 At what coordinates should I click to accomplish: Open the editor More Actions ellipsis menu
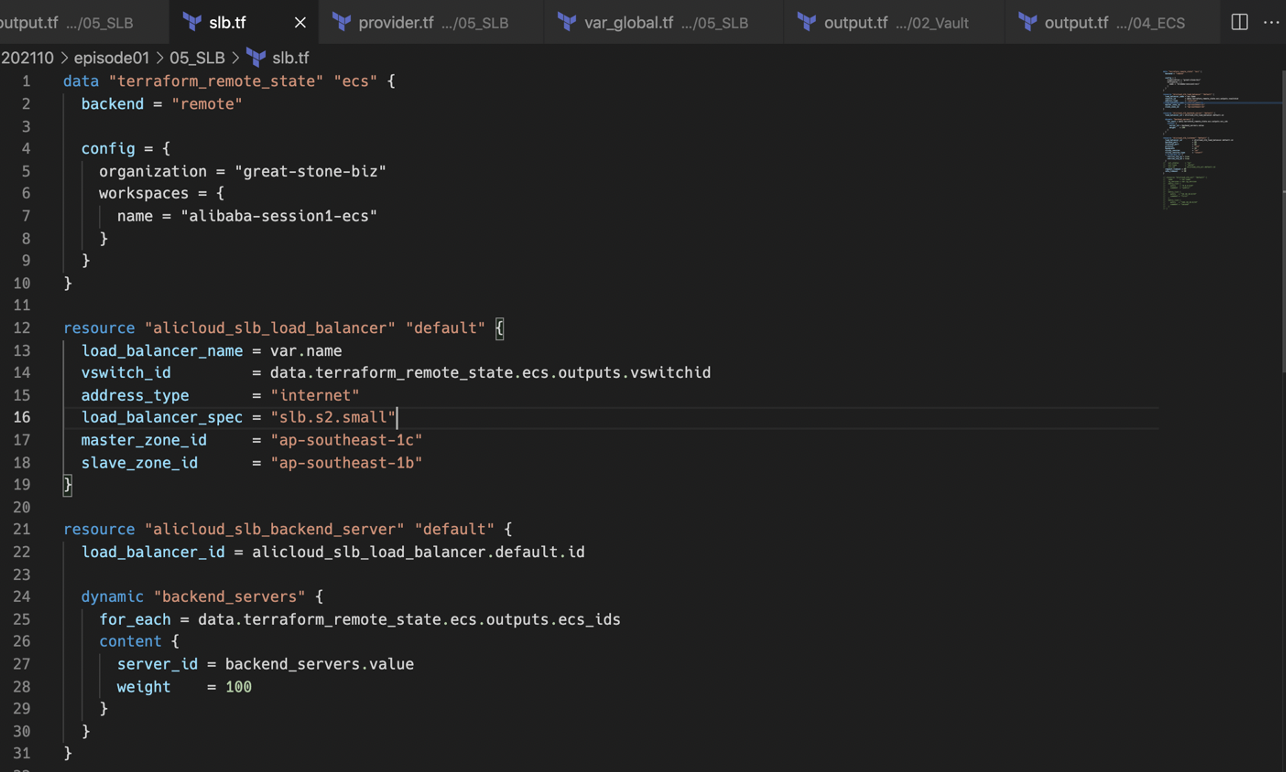[1272, 21]
